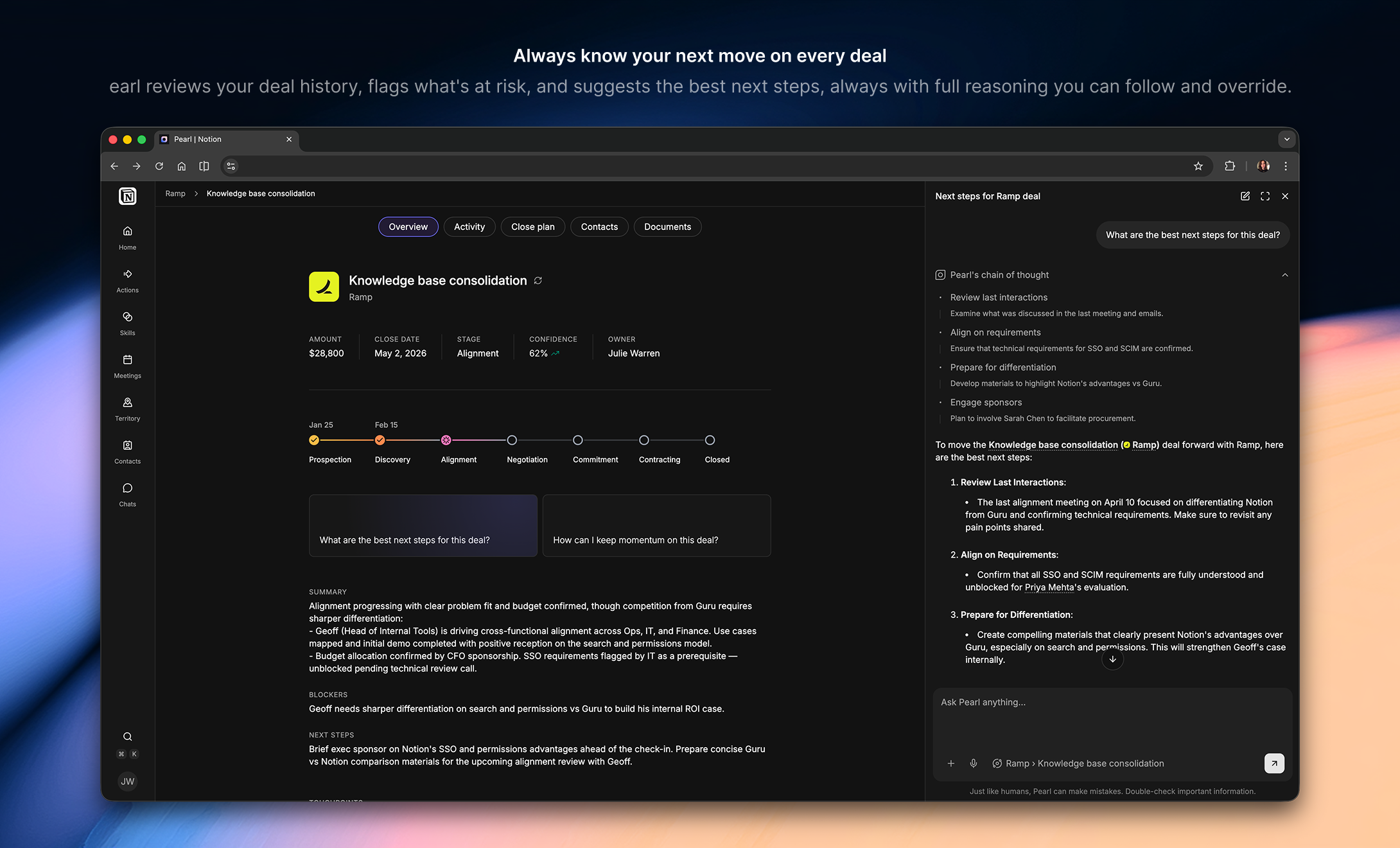The image size is (1400, 848).
Task: Open the Chats section in sidebar
Action: 127,495
